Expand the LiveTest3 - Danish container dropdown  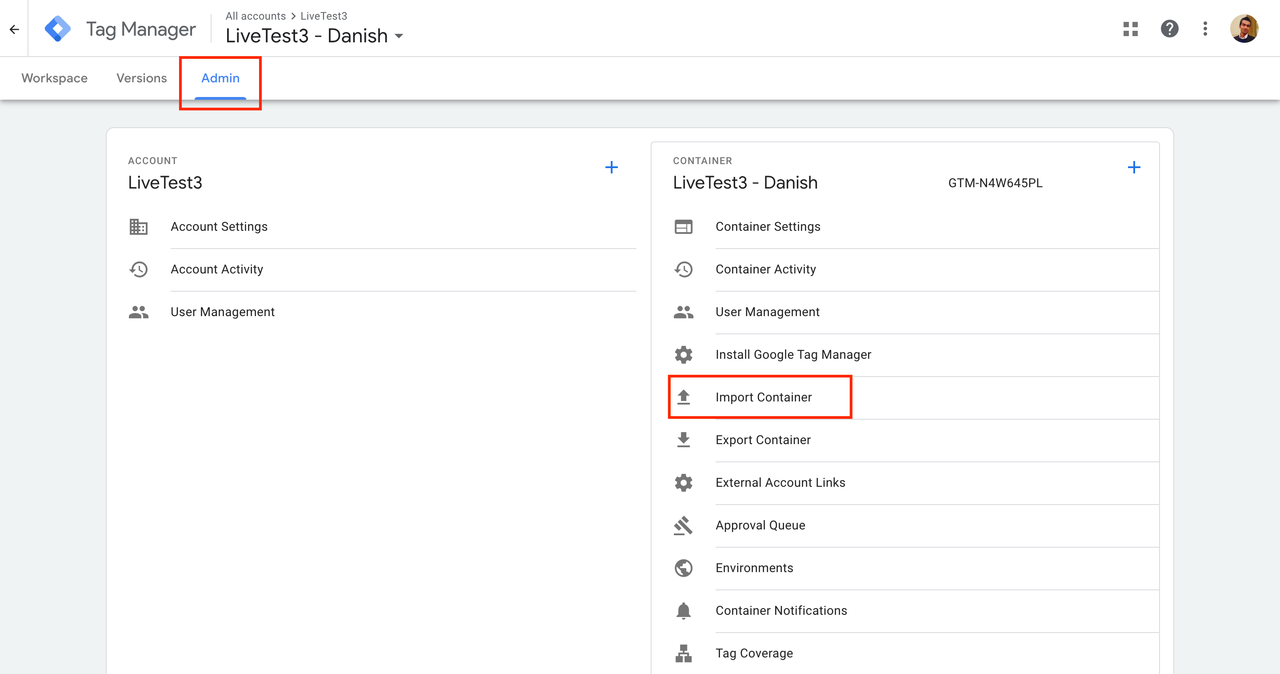399,36
